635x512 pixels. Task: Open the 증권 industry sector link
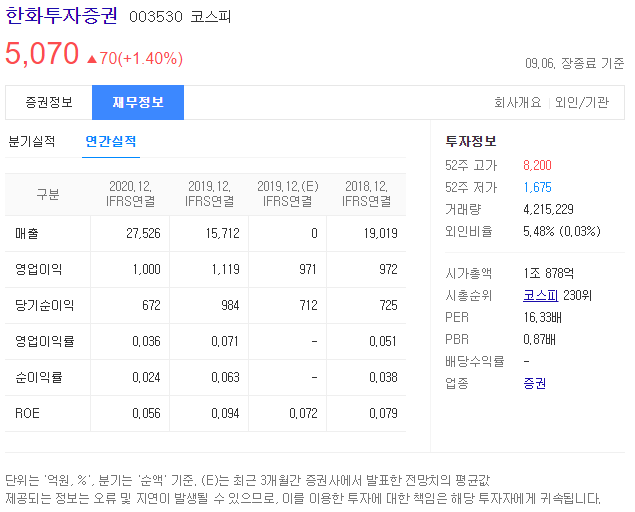535,383
